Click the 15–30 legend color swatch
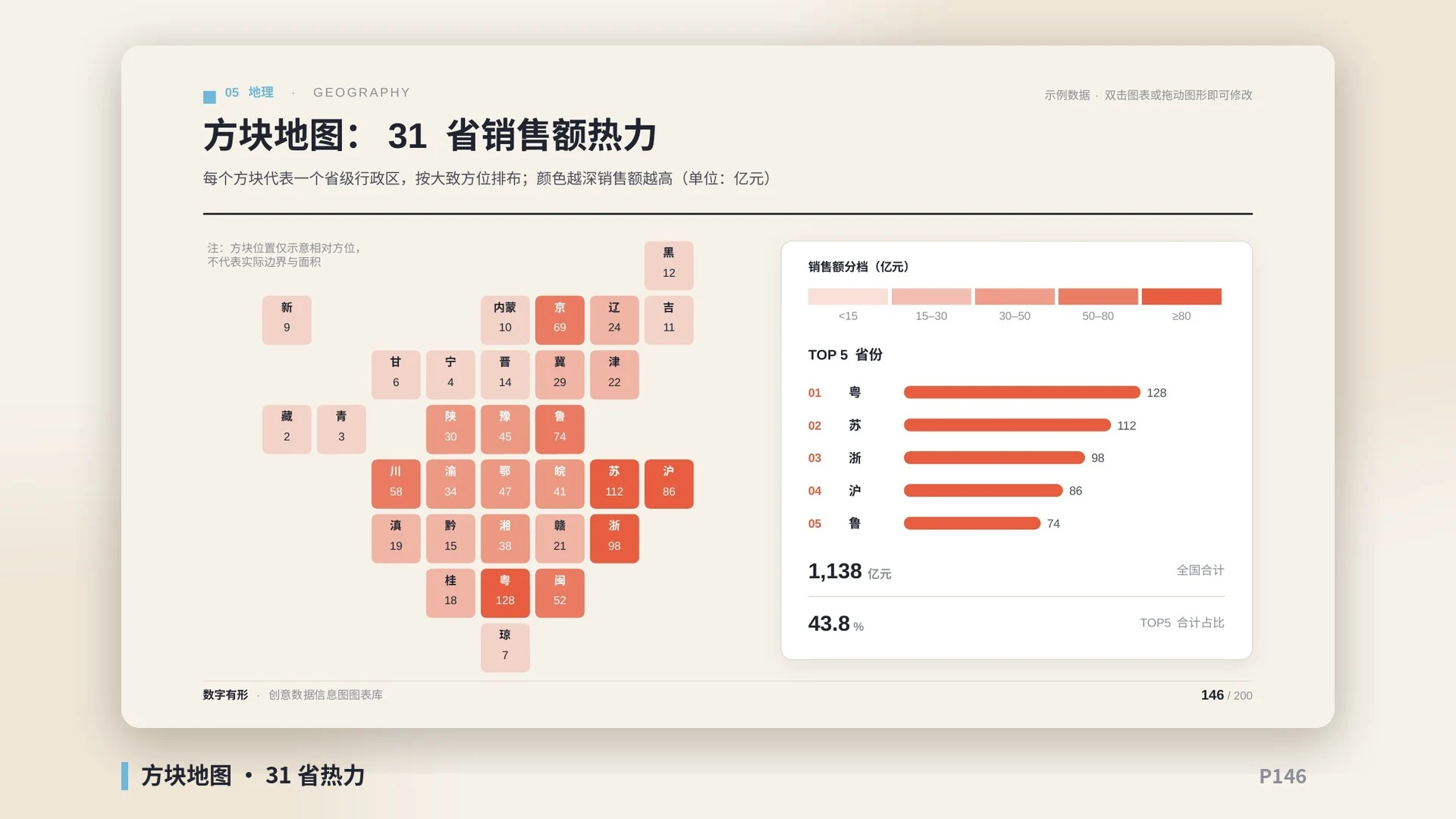Viewport: 1456px width, 819px height. tap(931, 297)
